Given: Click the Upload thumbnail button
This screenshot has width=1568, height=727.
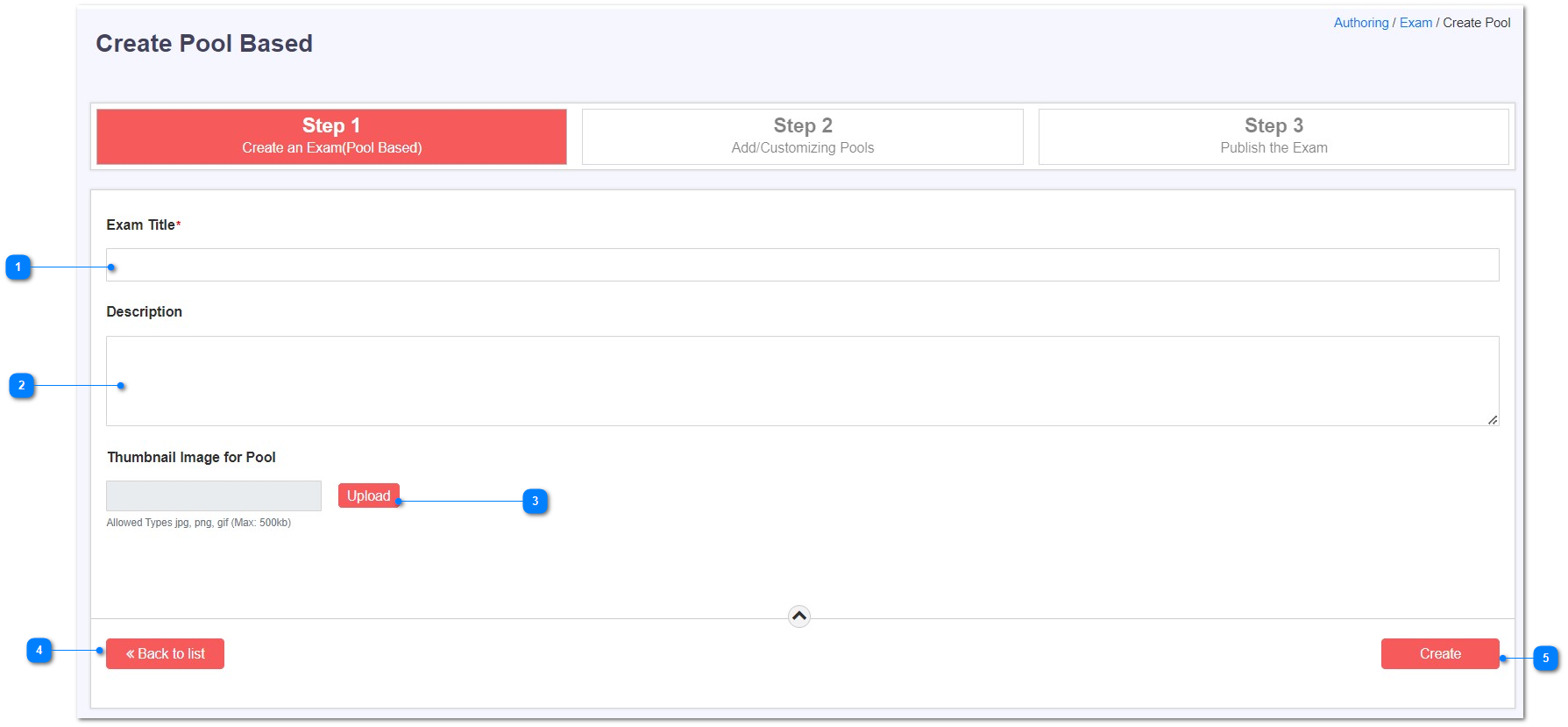Looking at the screenshot, I should point(369,496).
